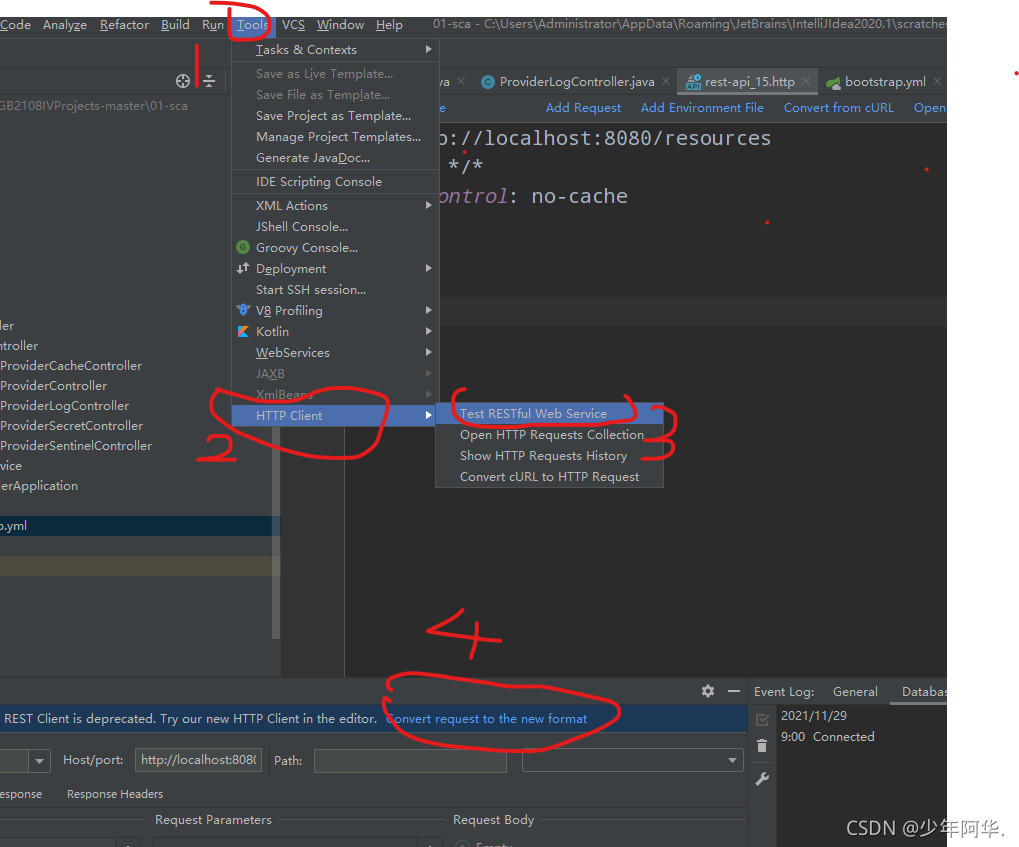Click Convert request to the new format
This screenshot has height=847, width=1019.
[x=487, y=719]
